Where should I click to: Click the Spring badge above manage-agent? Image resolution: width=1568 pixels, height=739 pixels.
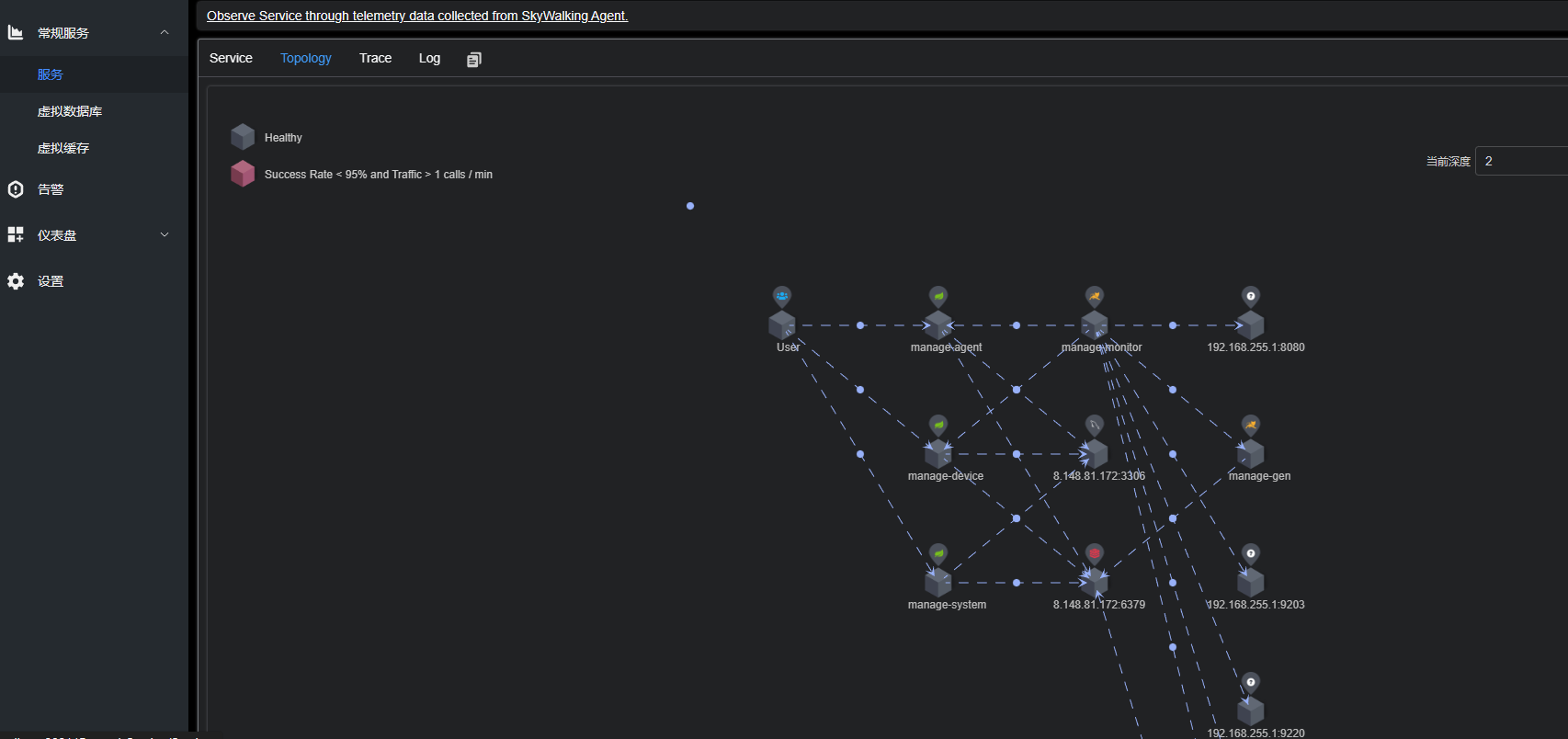938,297
